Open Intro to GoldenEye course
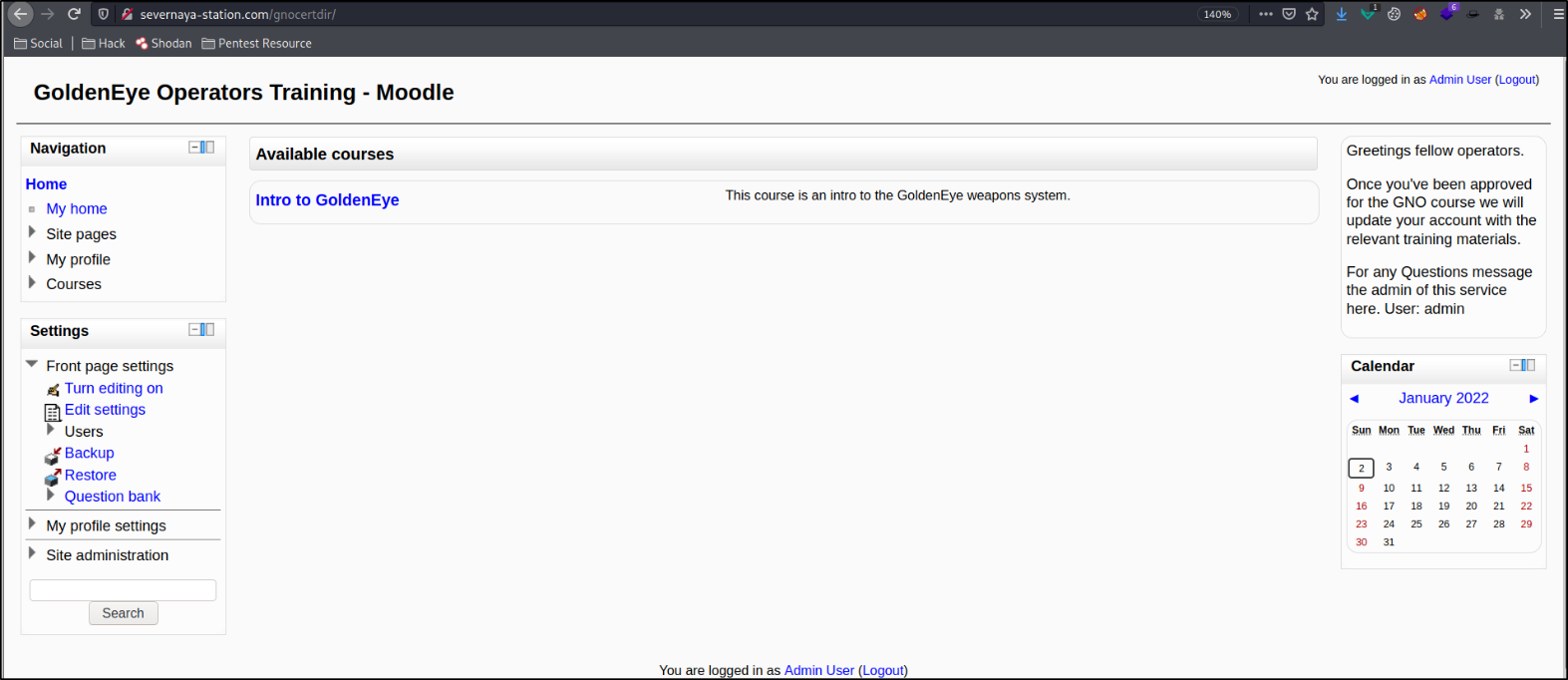Screen dimensions: 1568x680 [x=327, y=199]
